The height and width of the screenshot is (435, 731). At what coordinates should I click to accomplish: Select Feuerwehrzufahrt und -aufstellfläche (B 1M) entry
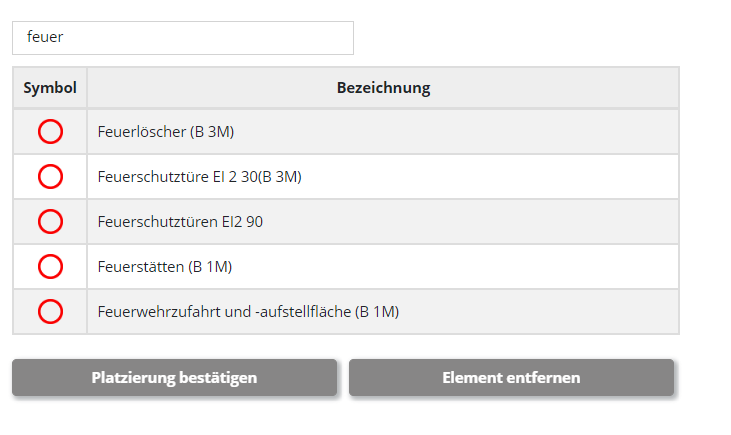[x=248, y=312]
